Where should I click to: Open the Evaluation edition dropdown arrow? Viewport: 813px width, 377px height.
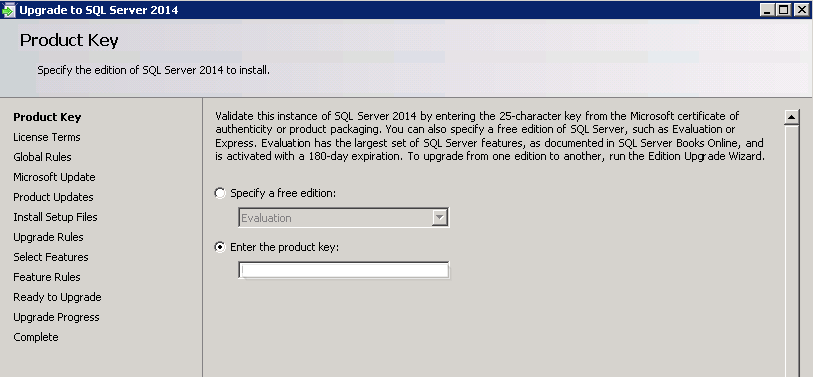[440, 218]
